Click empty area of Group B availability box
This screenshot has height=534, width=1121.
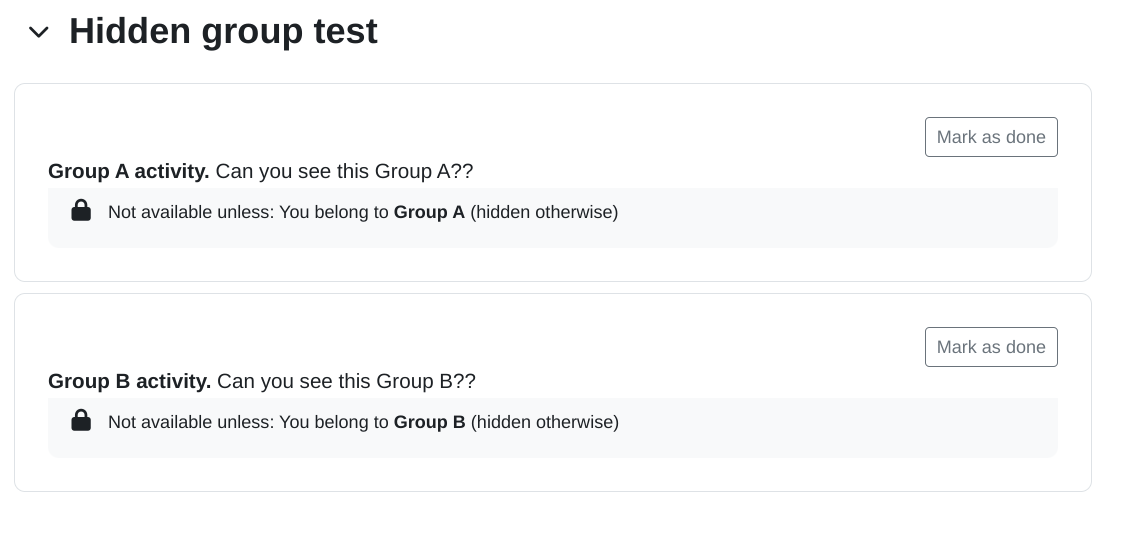836,428
